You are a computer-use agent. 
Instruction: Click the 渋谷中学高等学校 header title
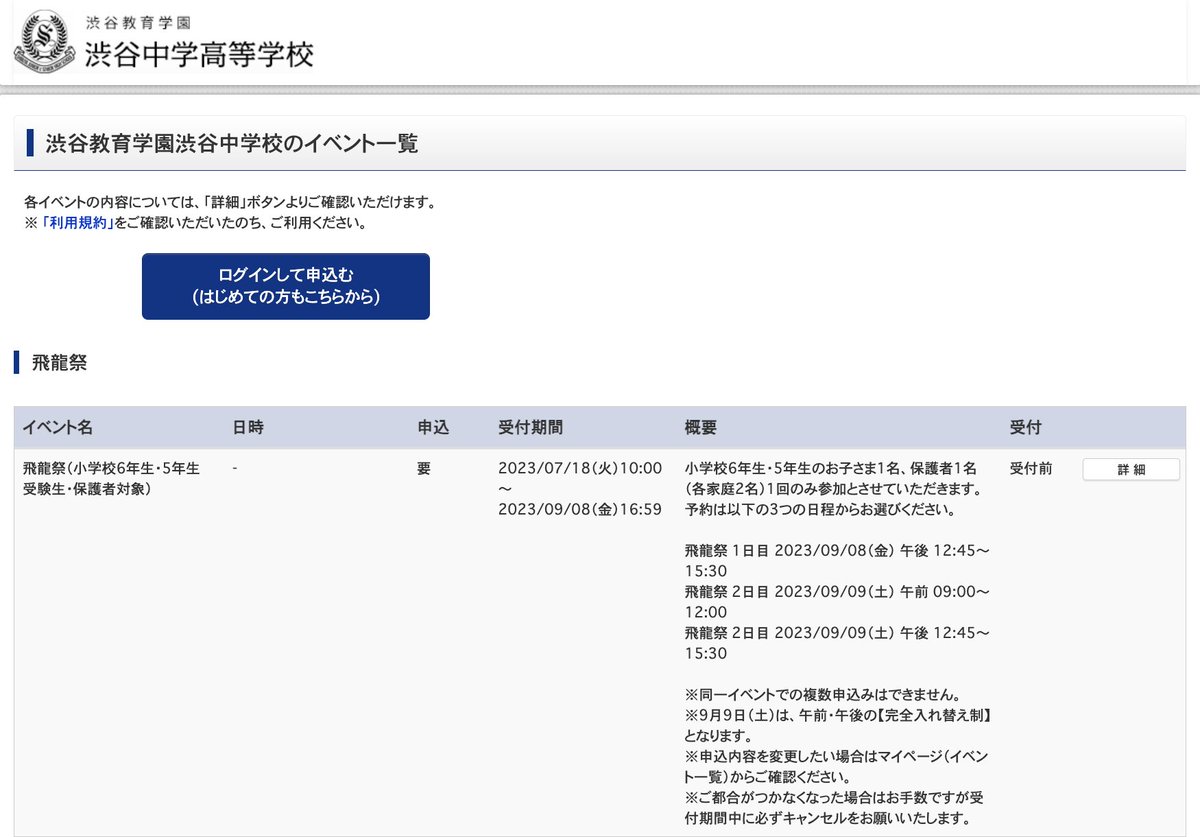pos(199,54)
